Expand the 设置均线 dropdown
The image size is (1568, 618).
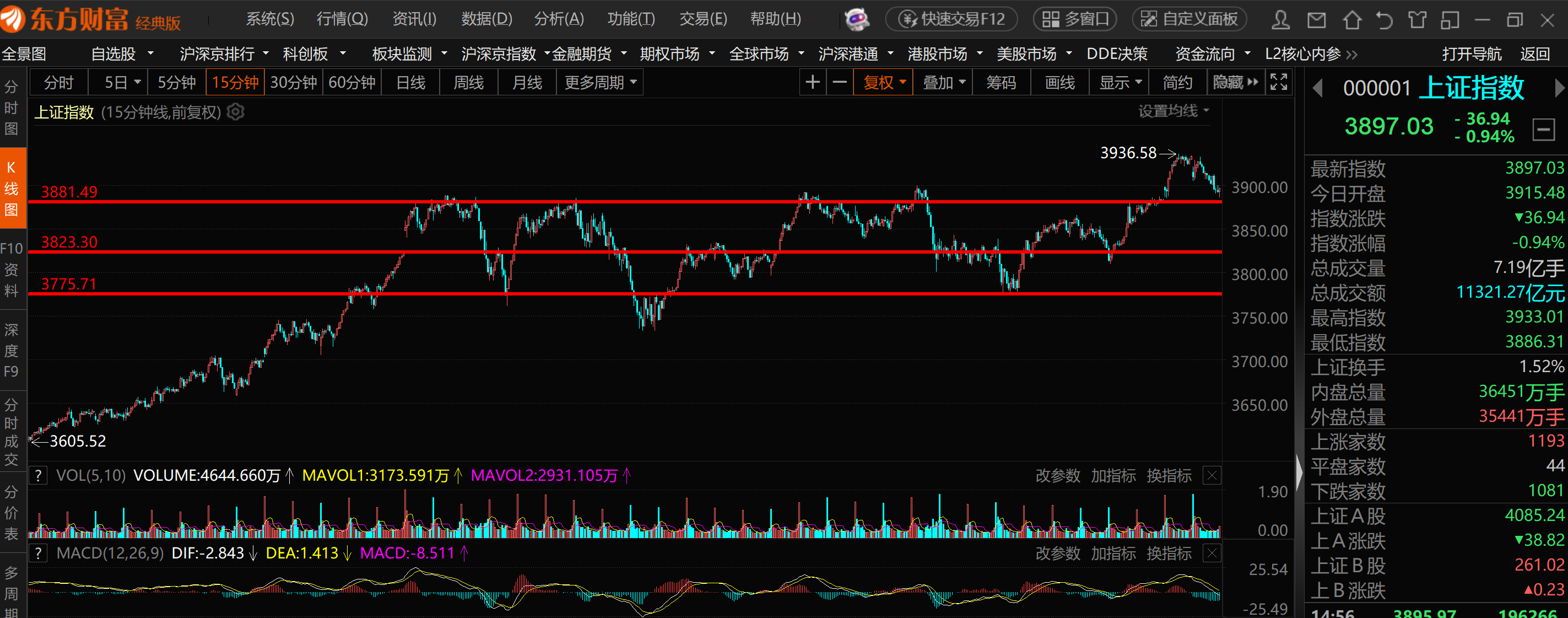click(1173, 111)
